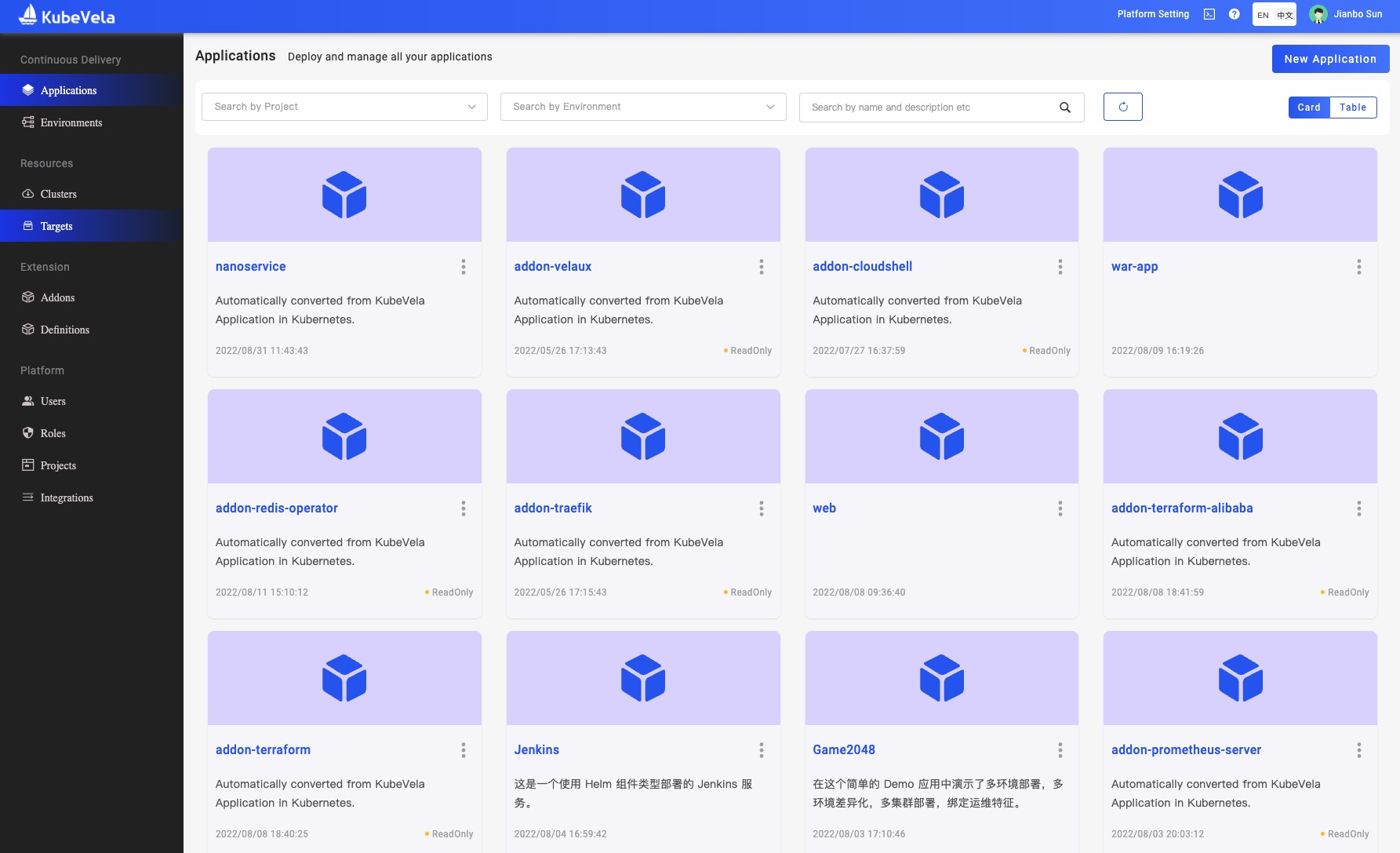Open Projects in sidebar

point(92,465)
